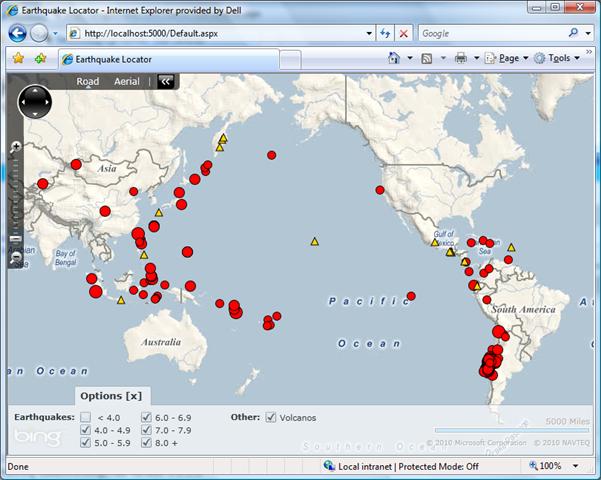This screenshot has width=601, height=480.
Task: Click the red Stop loading icon
Action: (x=403, y=33)
